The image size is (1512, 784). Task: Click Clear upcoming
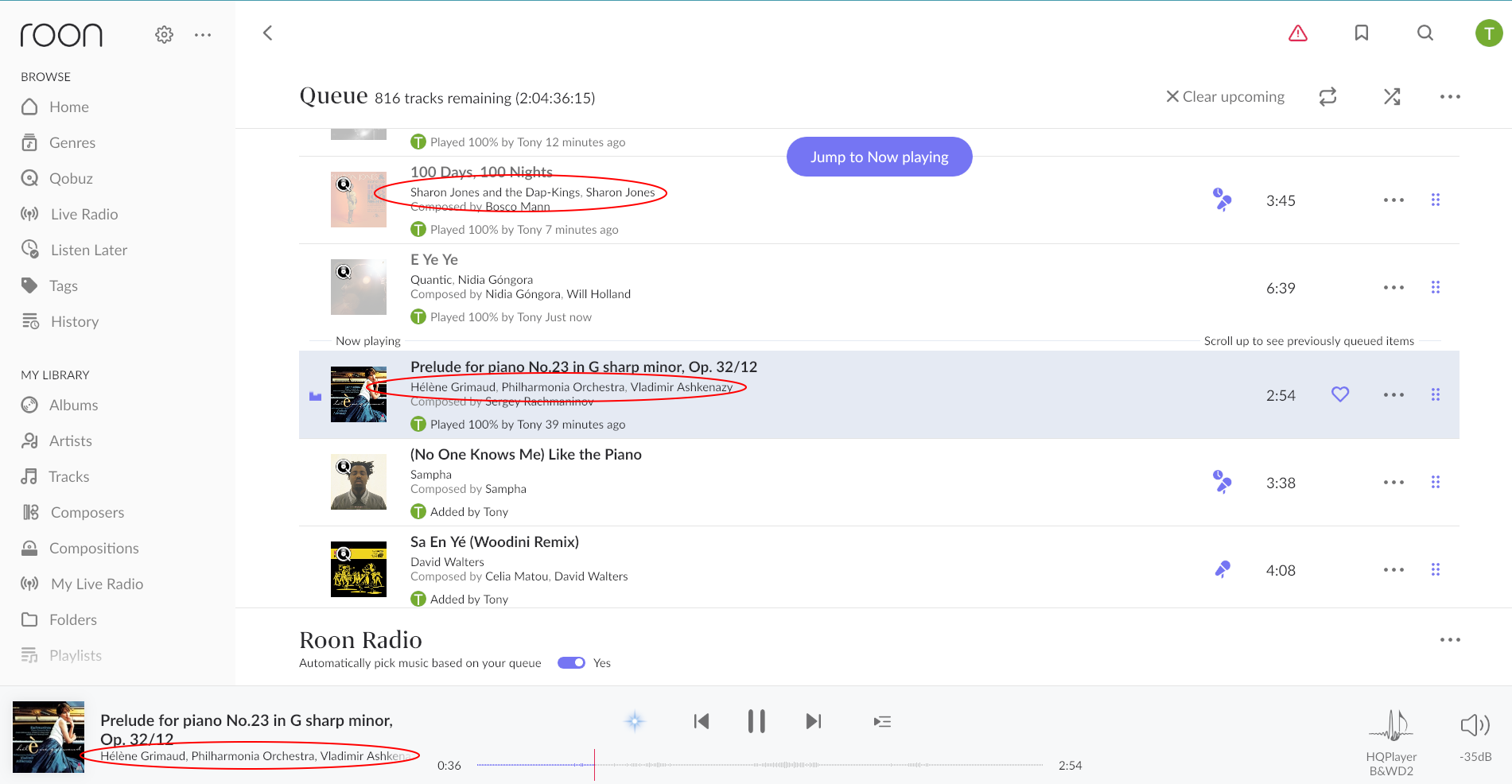pos(1225,97)
